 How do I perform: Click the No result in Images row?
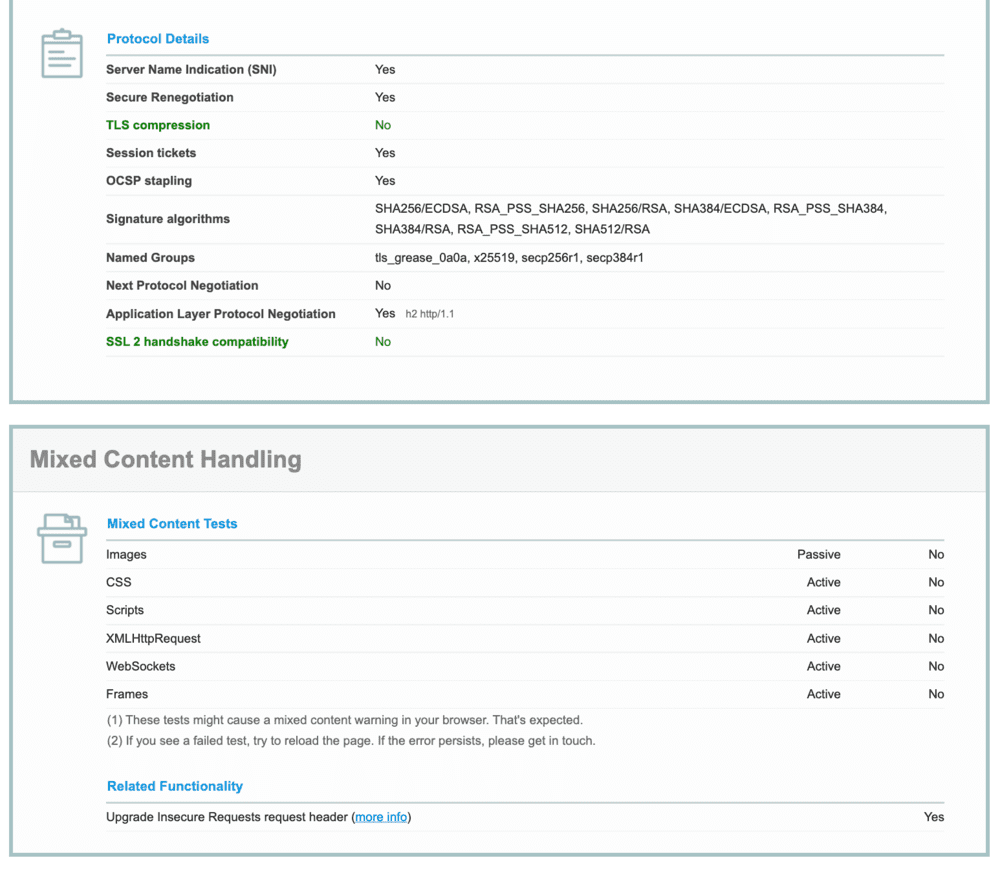pos(936,555)
